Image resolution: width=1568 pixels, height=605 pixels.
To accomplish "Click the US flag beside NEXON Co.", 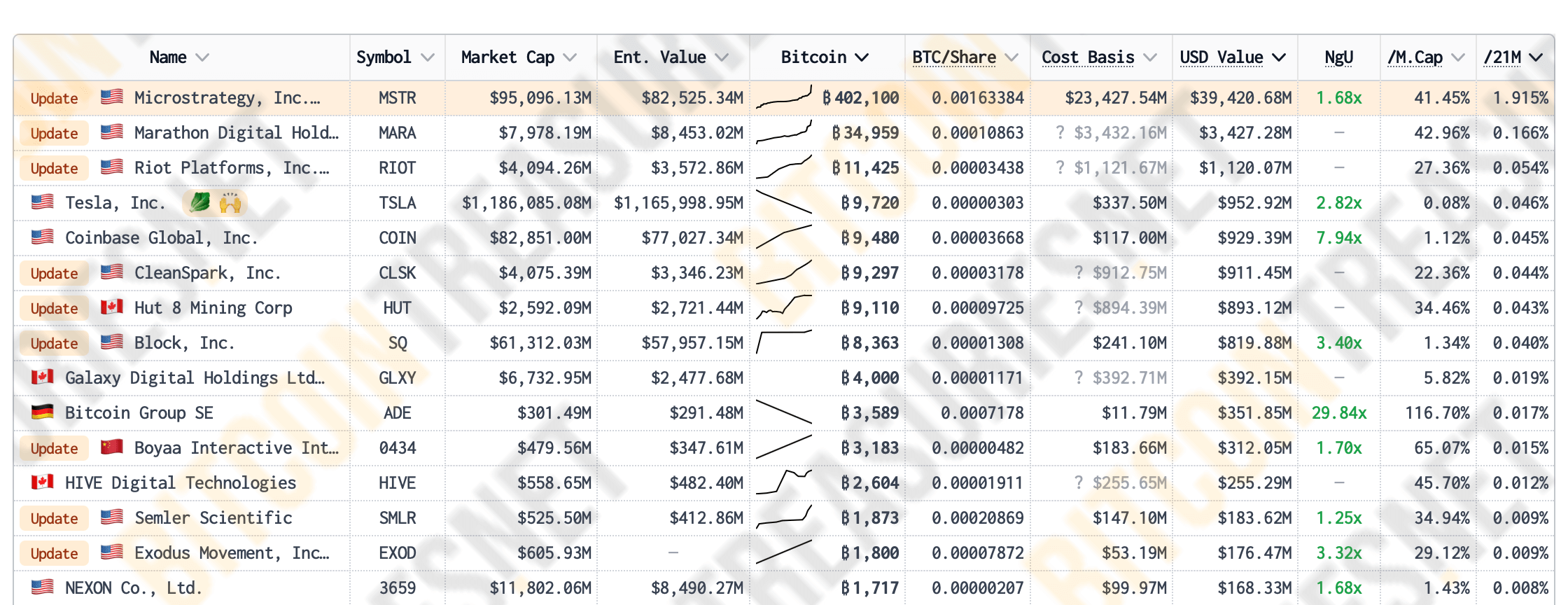I will coord(43,587).
